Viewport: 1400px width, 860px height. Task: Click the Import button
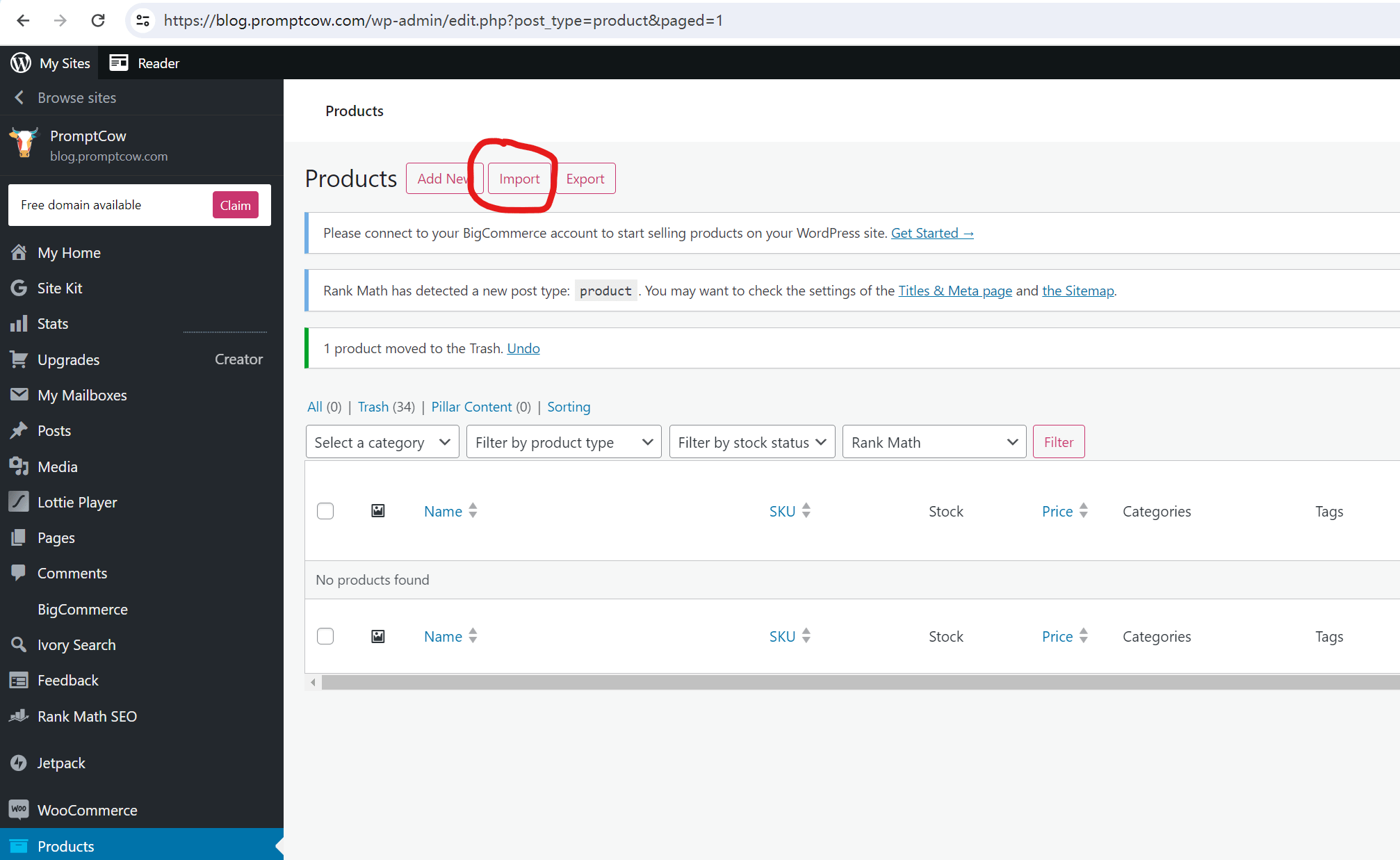tap(519, 178)
